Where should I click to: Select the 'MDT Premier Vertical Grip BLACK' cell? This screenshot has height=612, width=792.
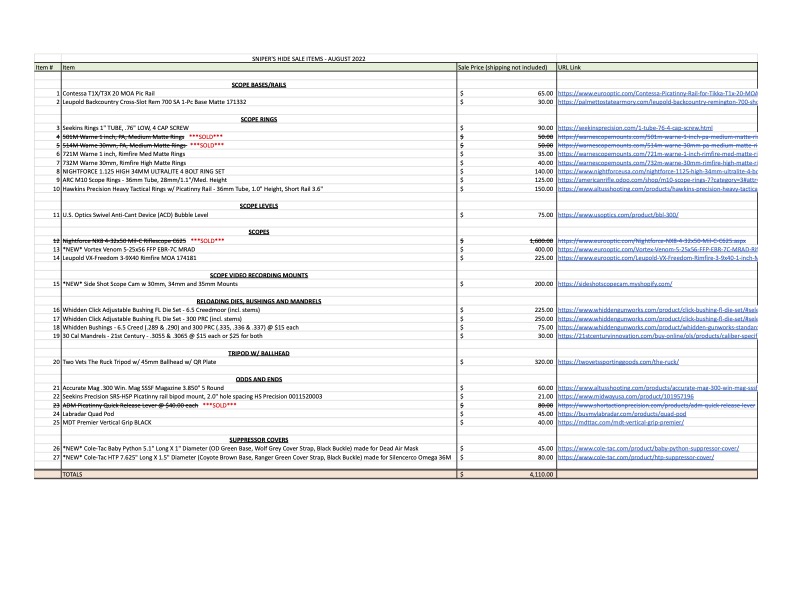(259, 423)
